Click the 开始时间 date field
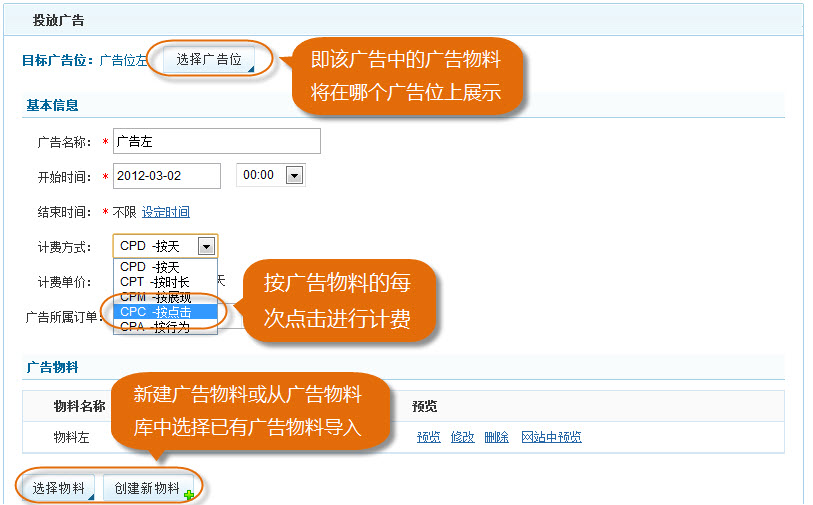This screenshot has height=505, width=813. pos(166,176)
